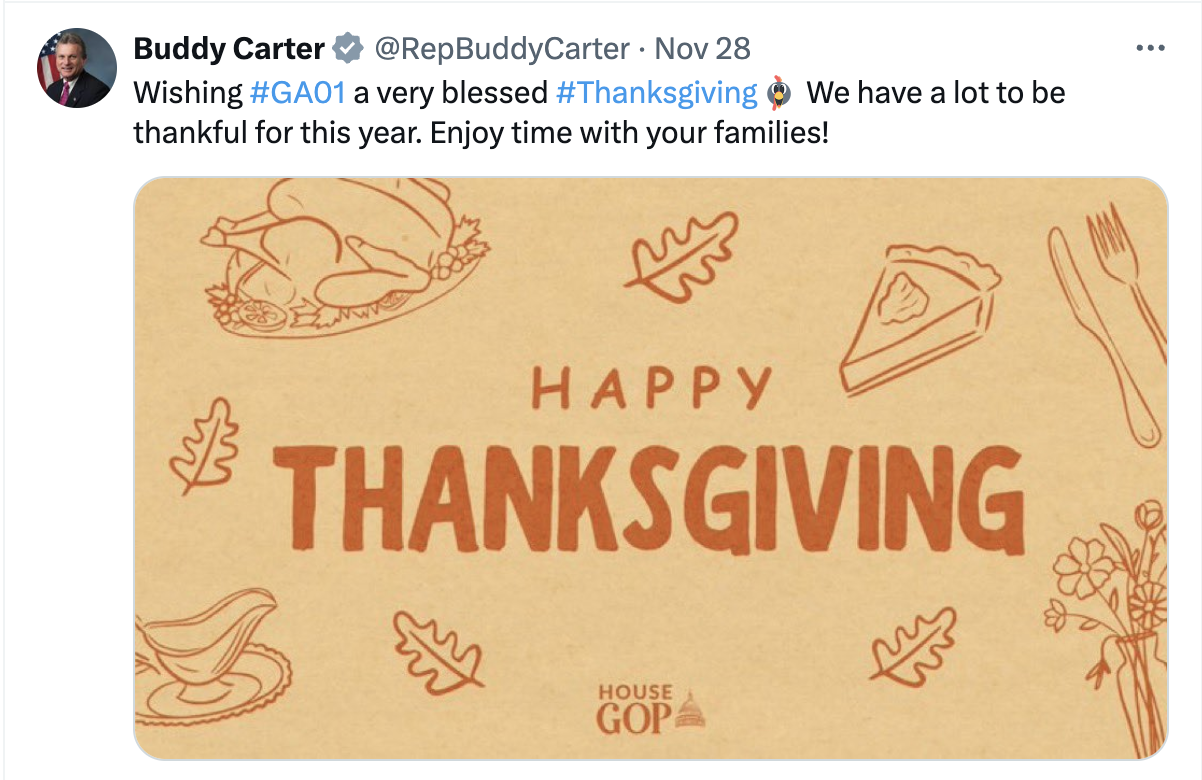
Task: Click the turkey emoji in the tweet
Action: point(780,94)
